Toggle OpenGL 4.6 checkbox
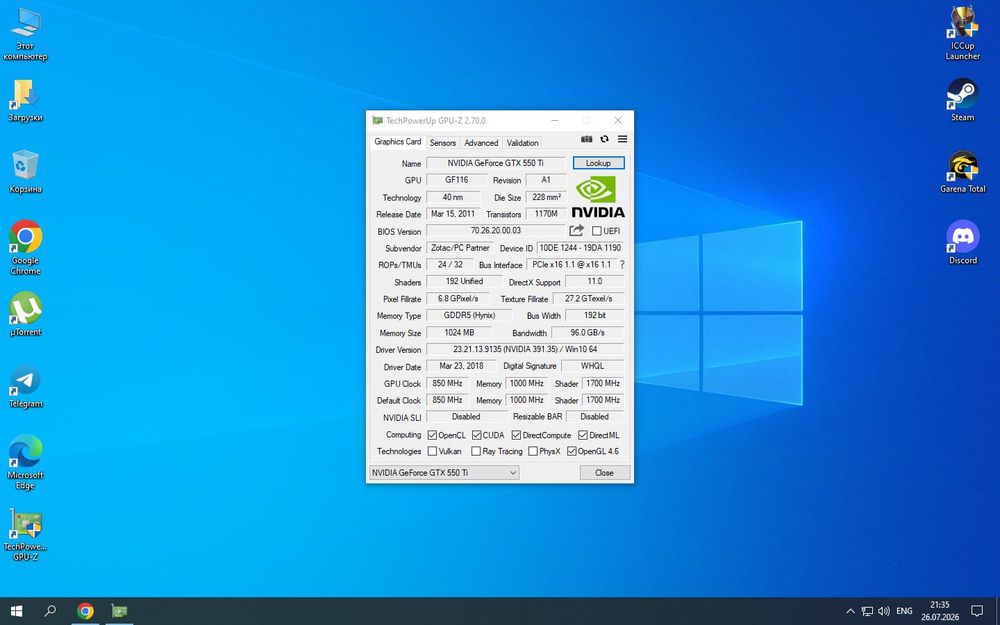The width and height of the screenshot is (1000, 625). click(x=572, y=451)
